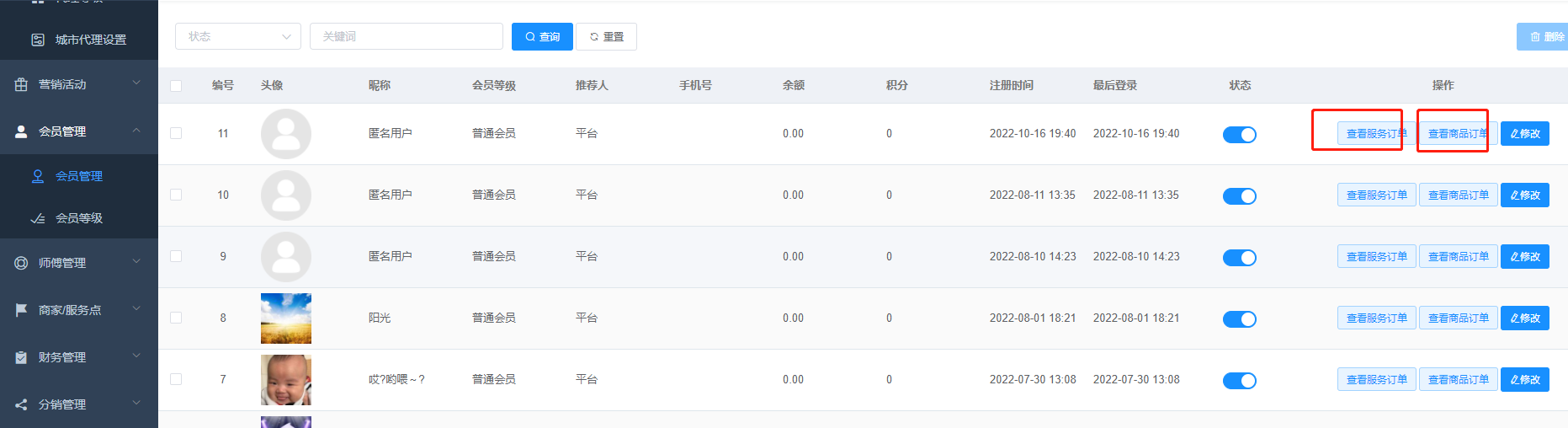Check the checkbox for member 11
The image size is (1568, 428).
click(176, 133)
